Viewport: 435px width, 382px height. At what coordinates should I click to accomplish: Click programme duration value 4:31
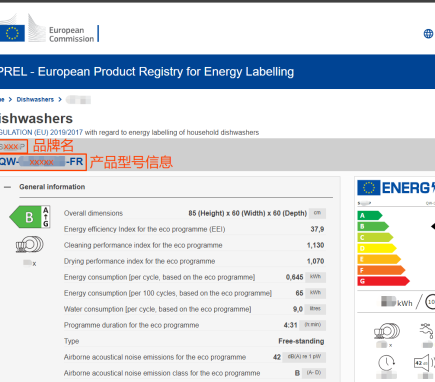290,325
